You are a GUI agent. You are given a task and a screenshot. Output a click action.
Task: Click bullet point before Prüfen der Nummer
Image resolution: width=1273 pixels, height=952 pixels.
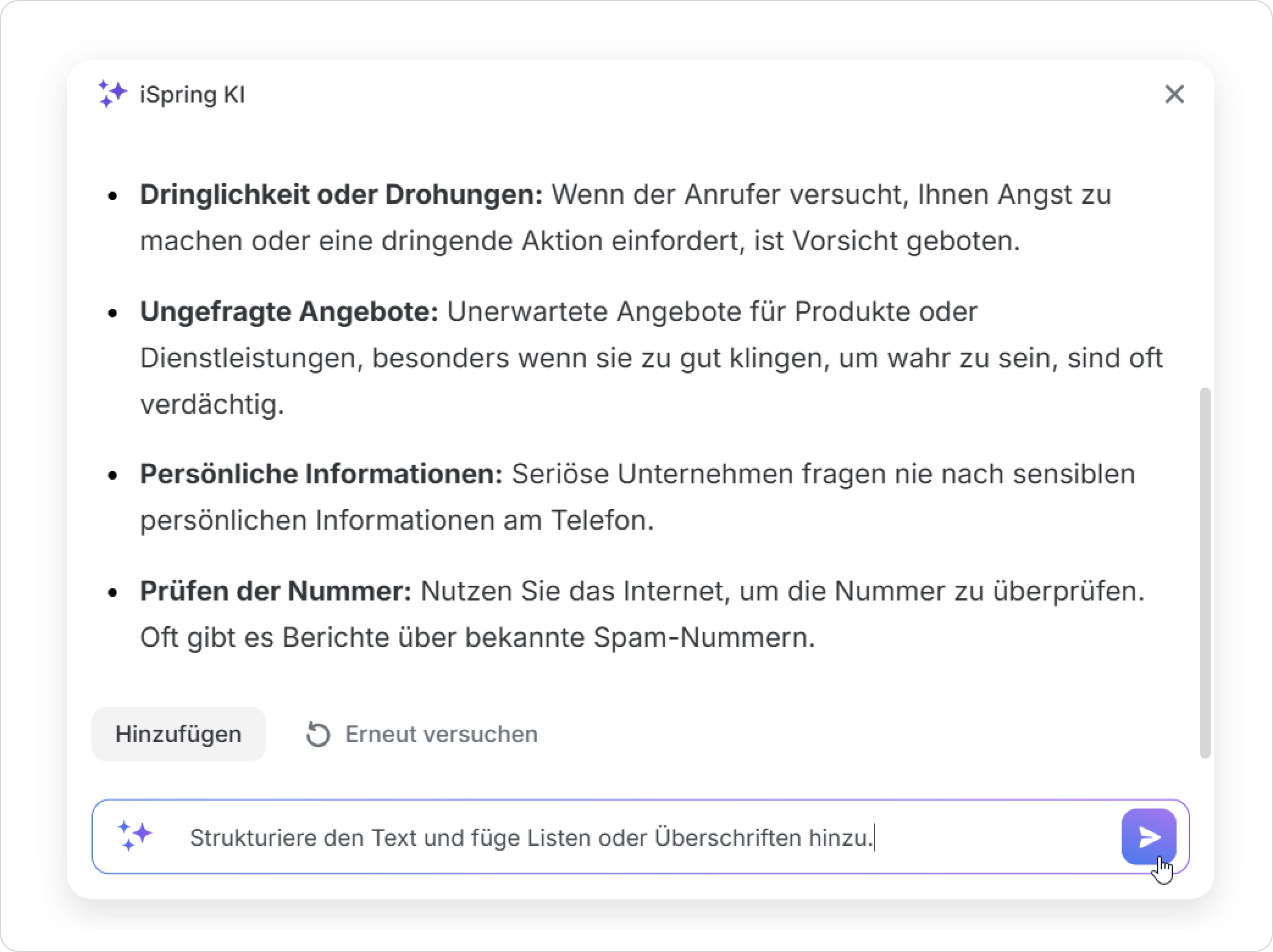pyautogui.click(x=112, y=592)
